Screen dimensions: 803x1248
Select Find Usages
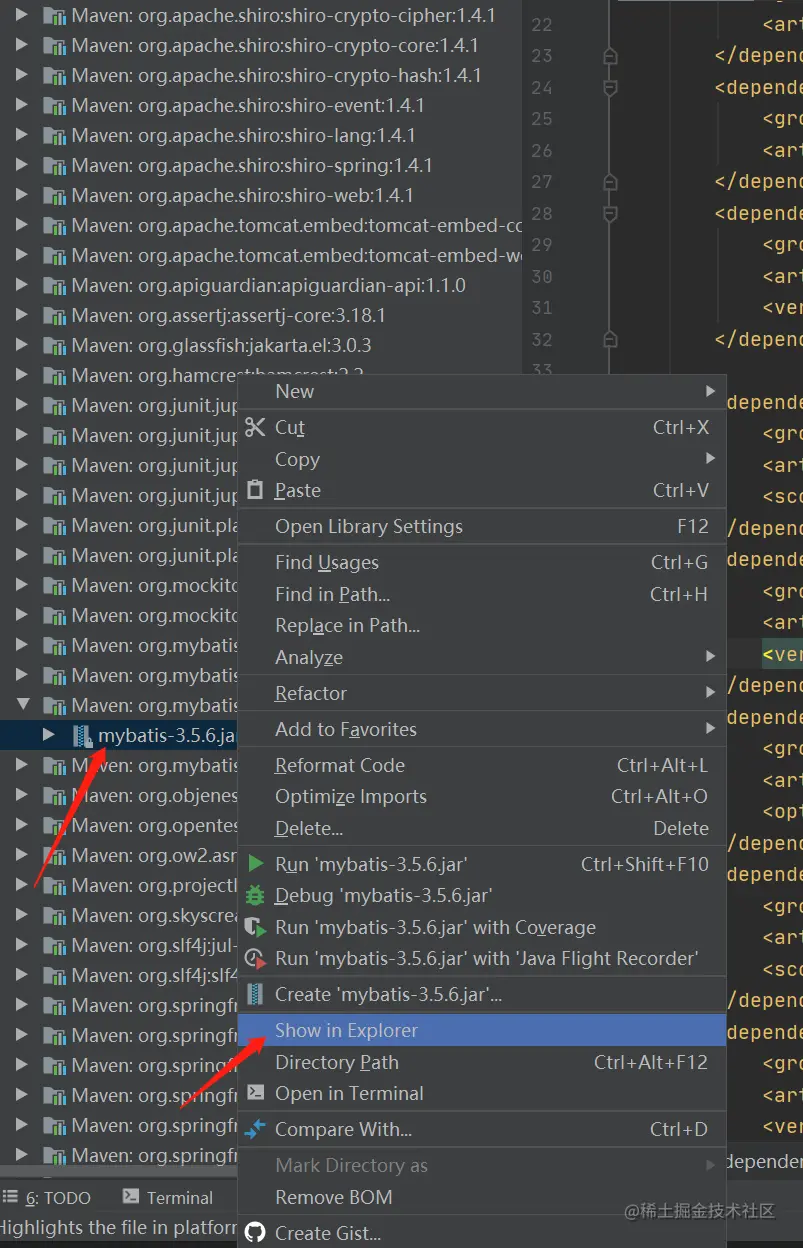coord(482,562)
